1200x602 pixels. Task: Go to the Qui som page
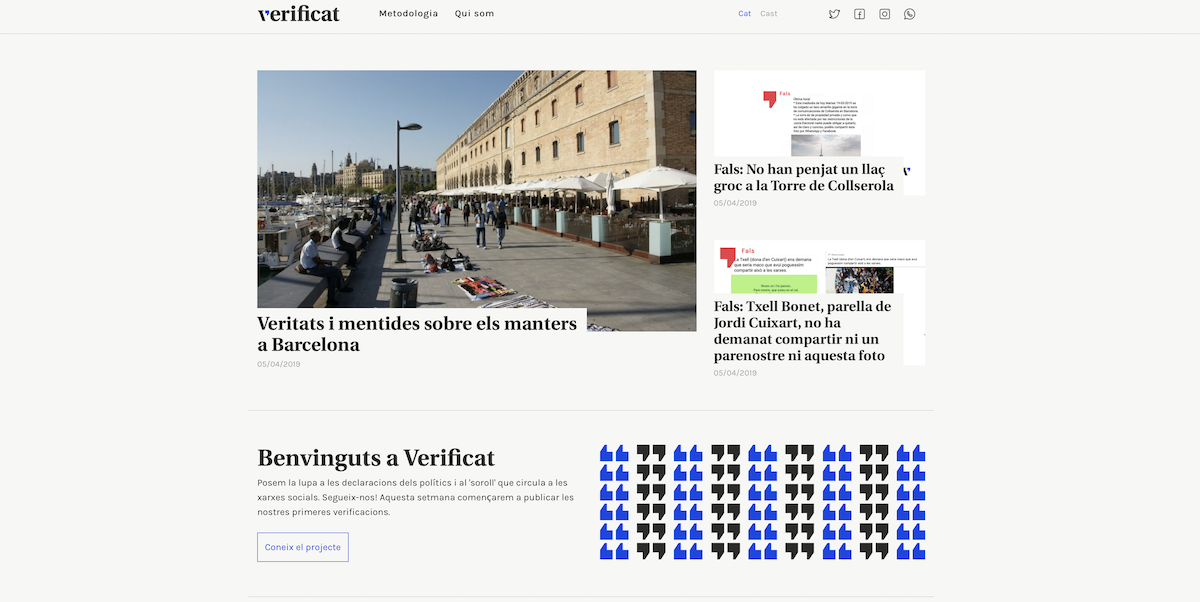[x=474, y=14]
